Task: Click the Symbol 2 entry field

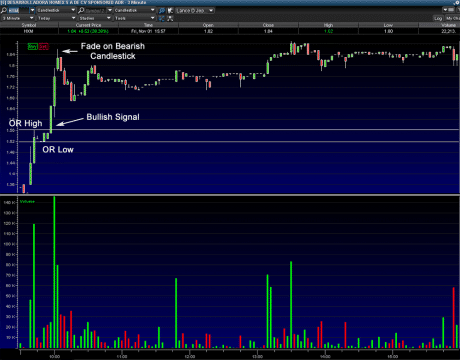Action: (x=95, y=10)
